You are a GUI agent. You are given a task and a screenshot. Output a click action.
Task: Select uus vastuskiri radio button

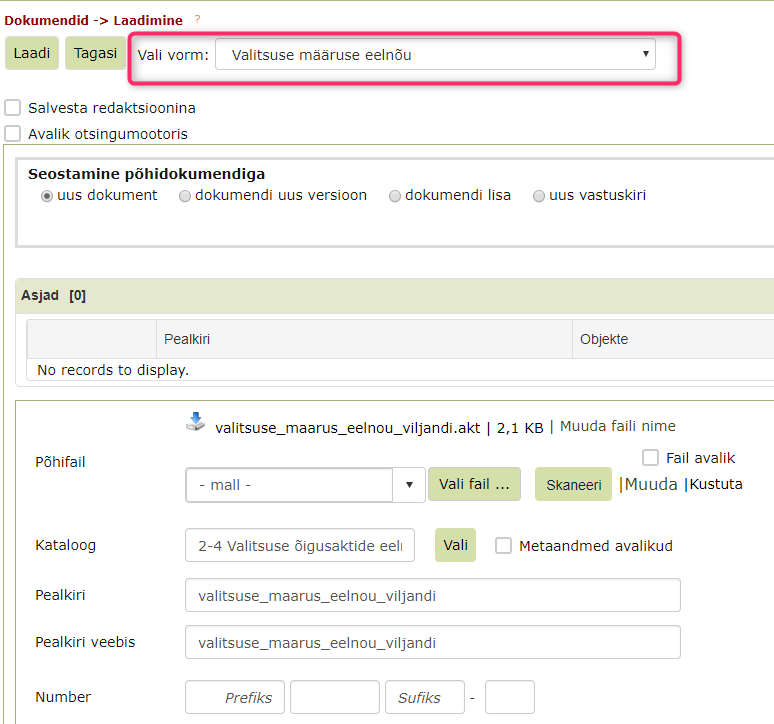[x=539, y=196]
